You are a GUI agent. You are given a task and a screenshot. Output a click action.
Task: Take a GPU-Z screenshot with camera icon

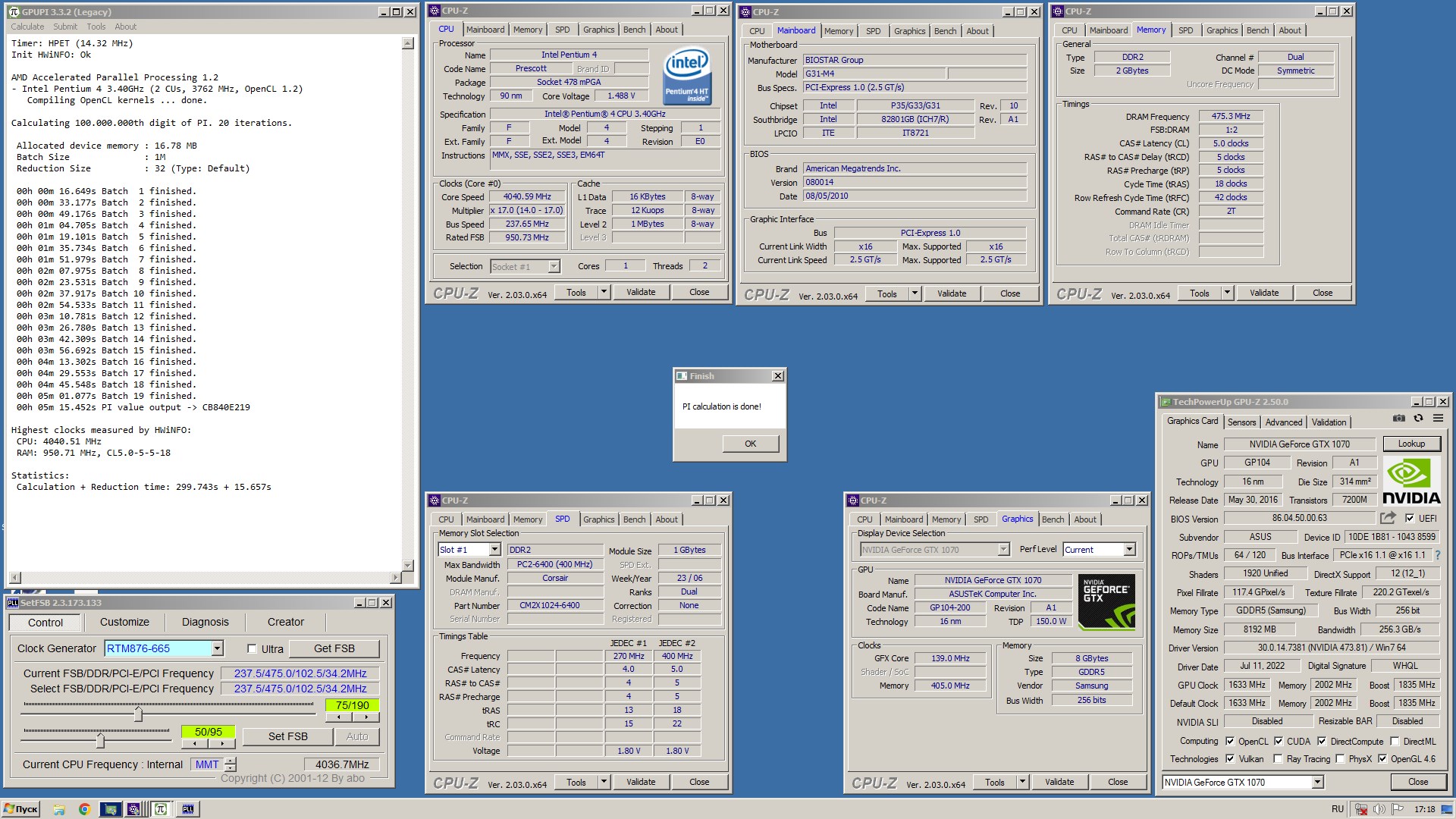pos(1399,418)
